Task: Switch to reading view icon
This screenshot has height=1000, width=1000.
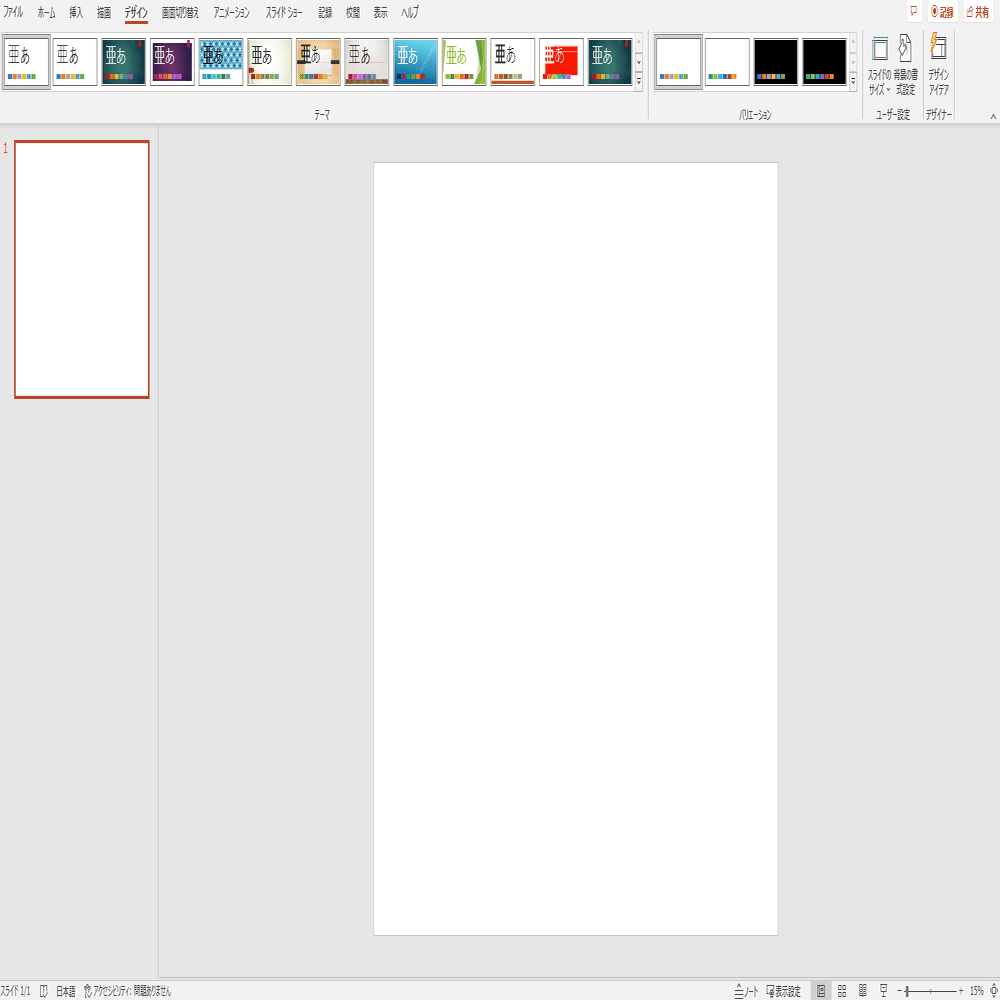Action: (862, 990)
